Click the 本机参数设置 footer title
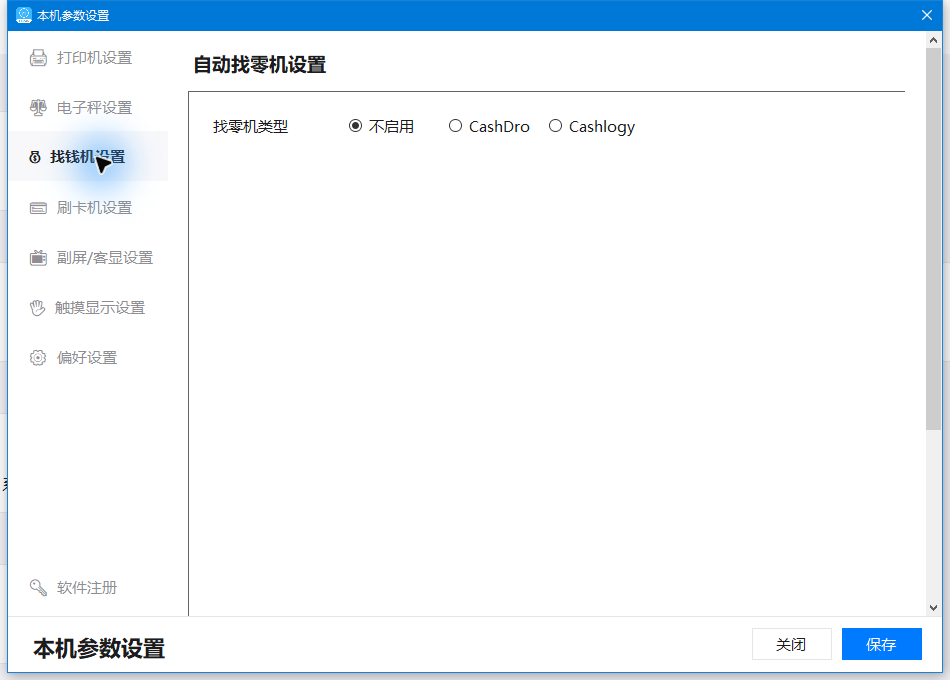Image resolution: width=950 pixels, height=680 pixels. 99,648
